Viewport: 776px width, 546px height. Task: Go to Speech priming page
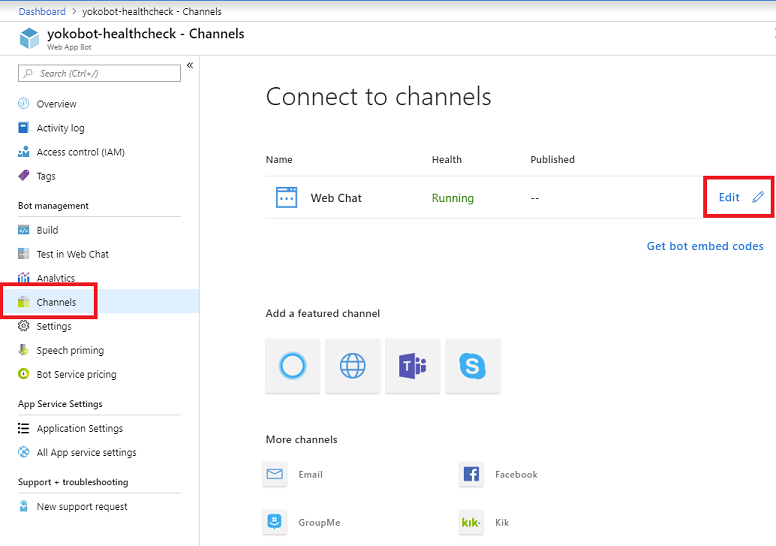pyautogui.click(x=70, y=350)
